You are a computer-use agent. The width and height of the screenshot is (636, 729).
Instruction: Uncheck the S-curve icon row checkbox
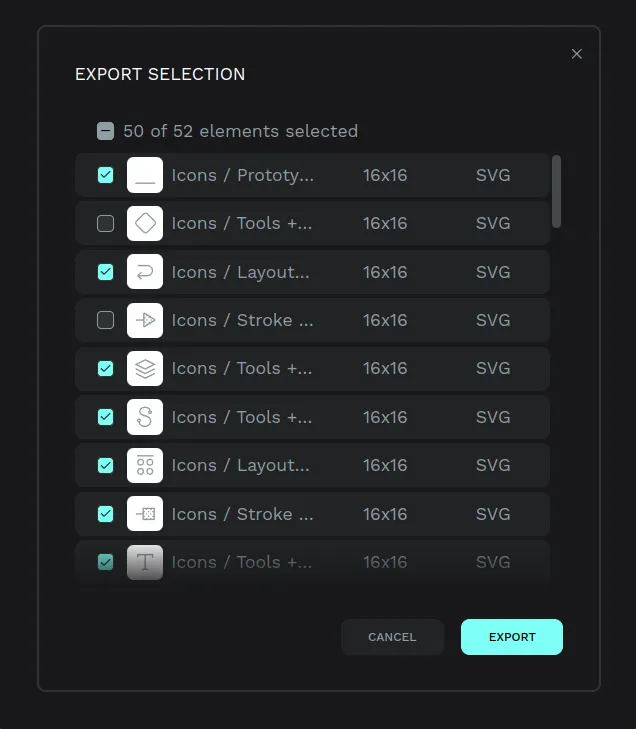coord(105,417)
